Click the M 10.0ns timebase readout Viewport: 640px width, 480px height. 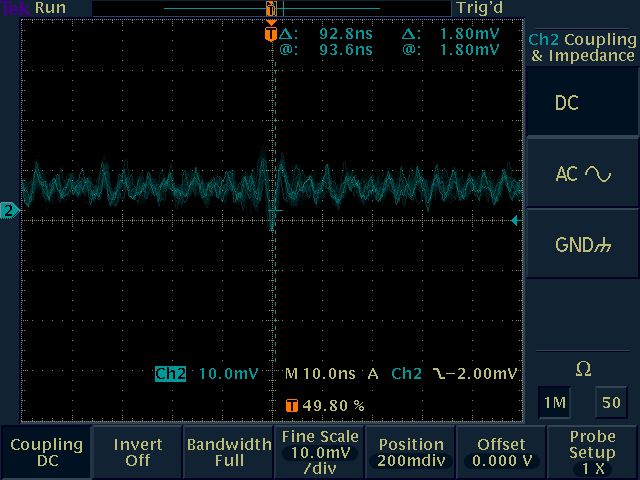(x=320, y=373)
